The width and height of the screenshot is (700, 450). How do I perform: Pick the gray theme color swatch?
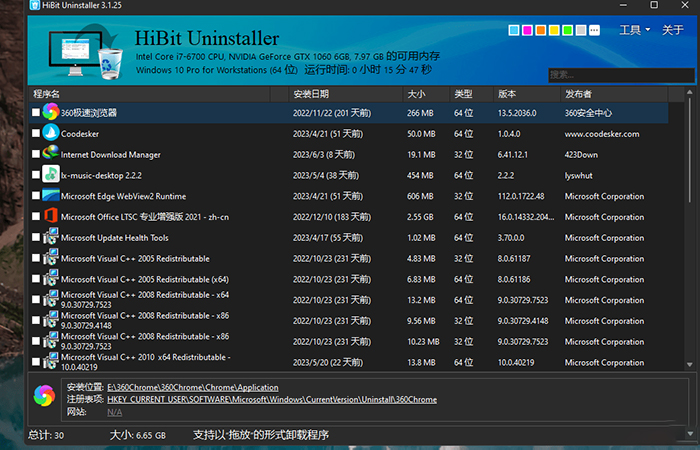coord(581,30)
